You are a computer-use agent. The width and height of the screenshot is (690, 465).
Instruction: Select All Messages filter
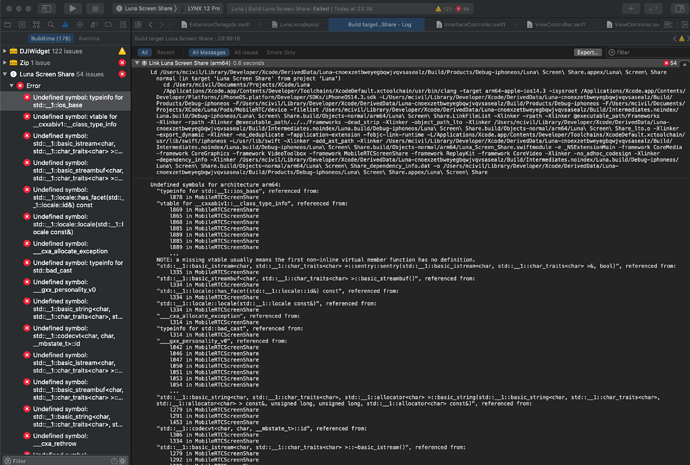(209, 52)
